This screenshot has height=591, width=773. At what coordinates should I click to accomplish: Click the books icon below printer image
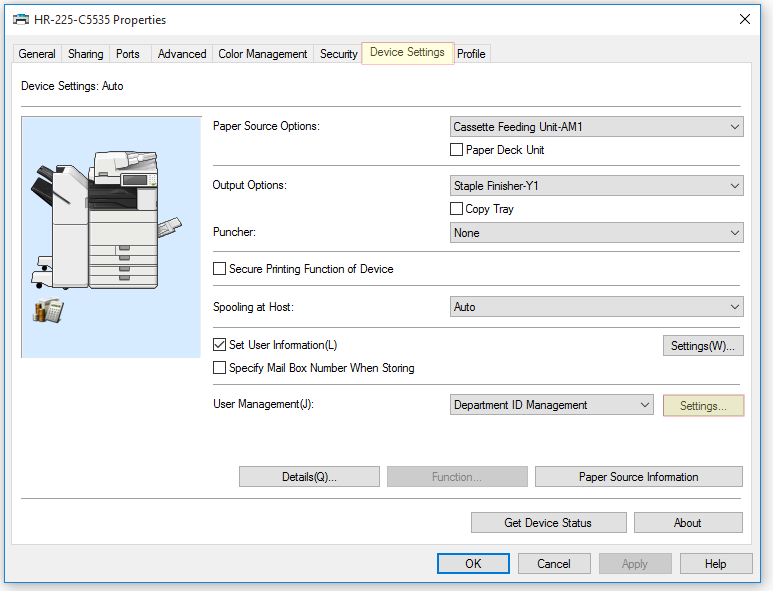[x=46, y=311]
